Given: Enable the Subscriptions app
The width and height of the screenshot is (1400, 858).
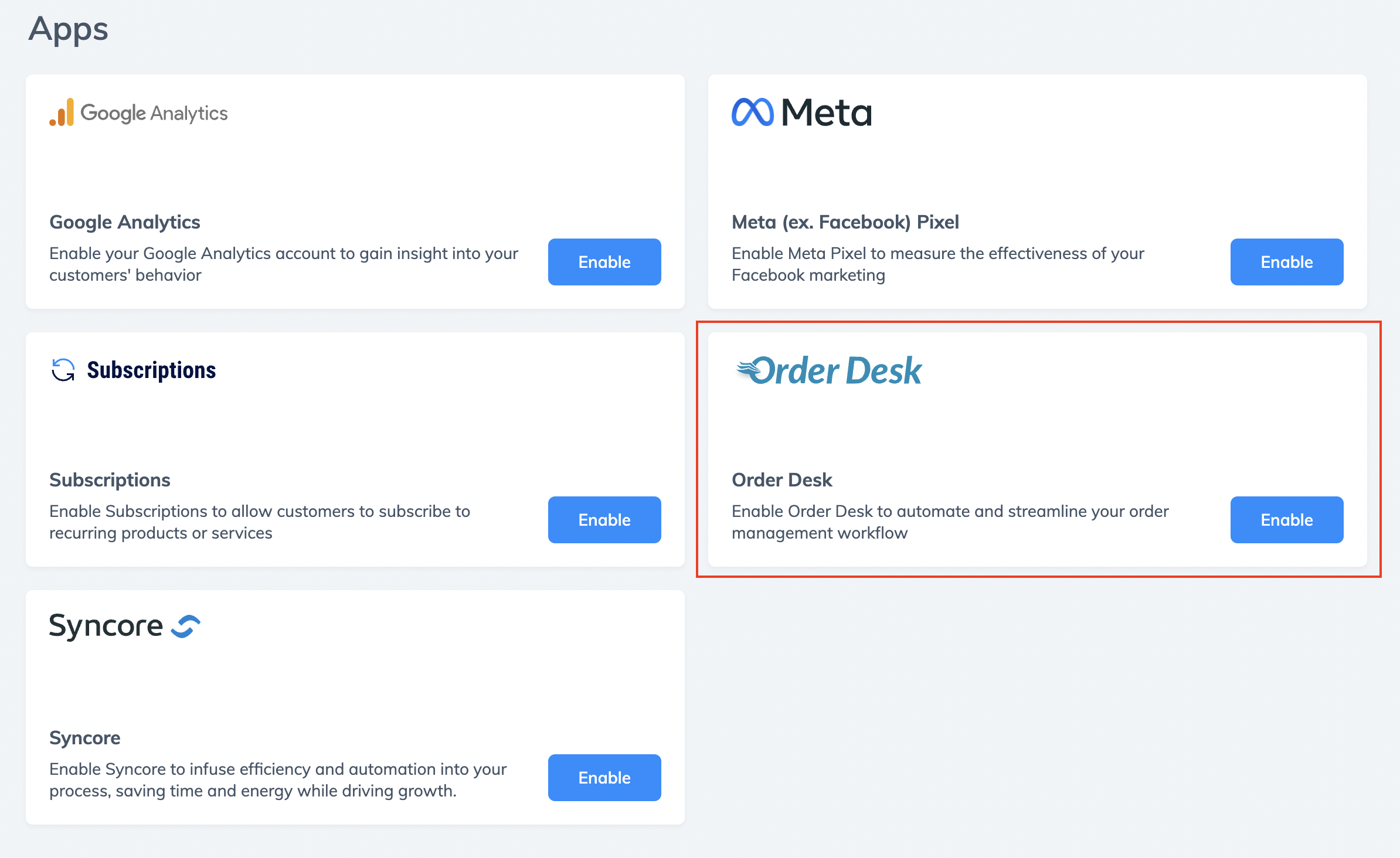Looking at the screenshot, I should pos(604,520).
